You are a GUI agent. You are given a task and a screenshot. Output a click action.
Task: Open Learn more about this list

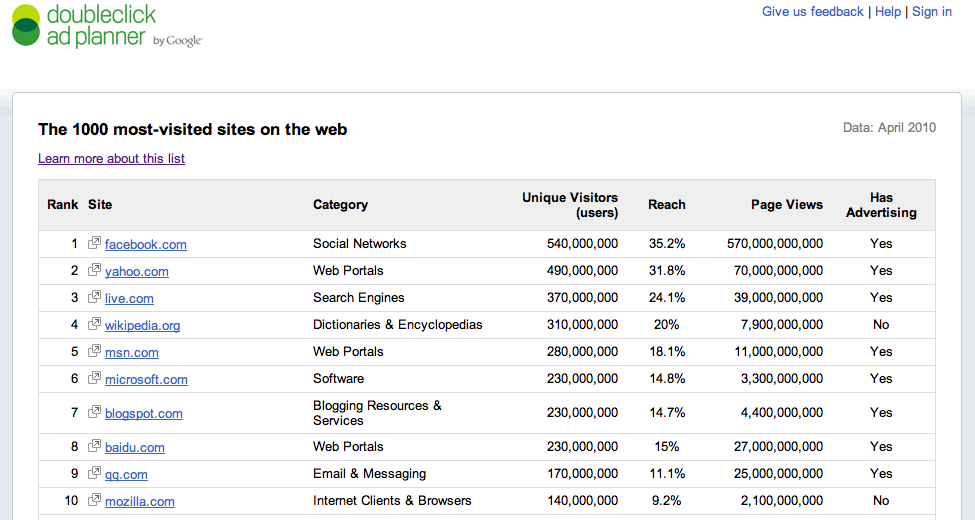pos(111,159)
